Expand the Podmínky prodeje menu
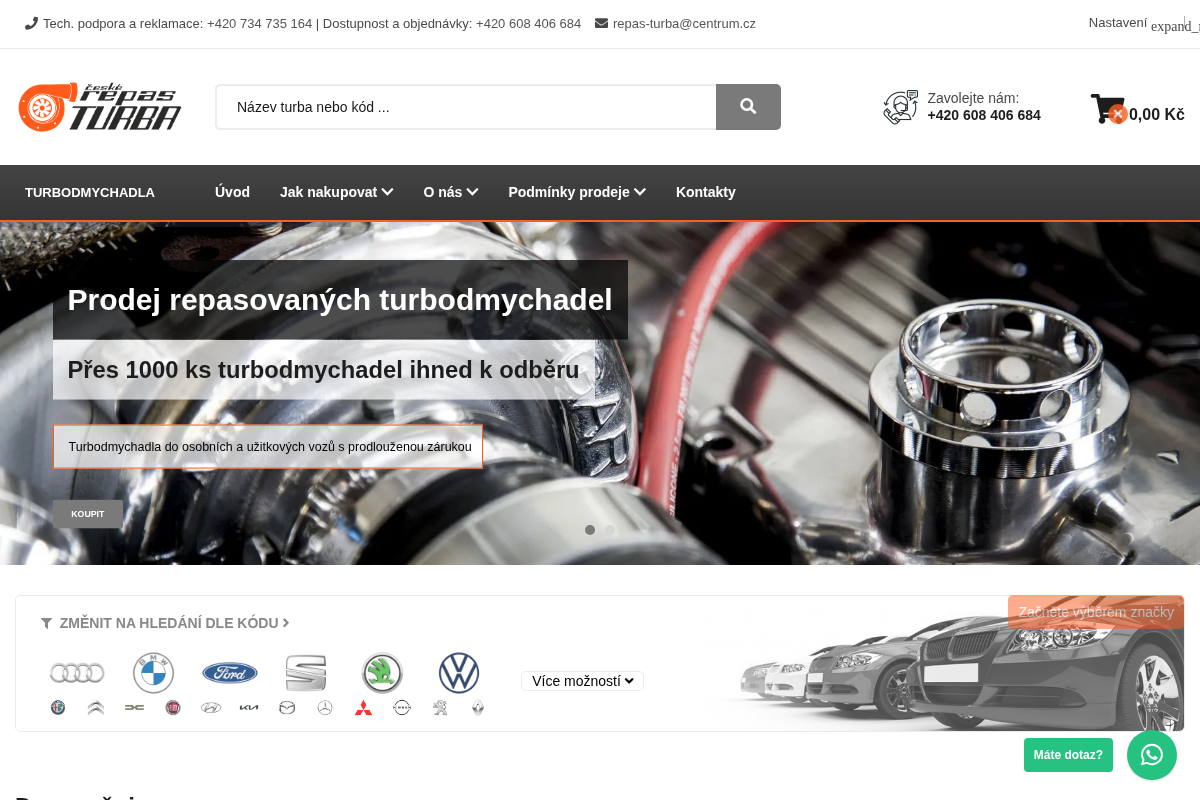 coord(577,192)
